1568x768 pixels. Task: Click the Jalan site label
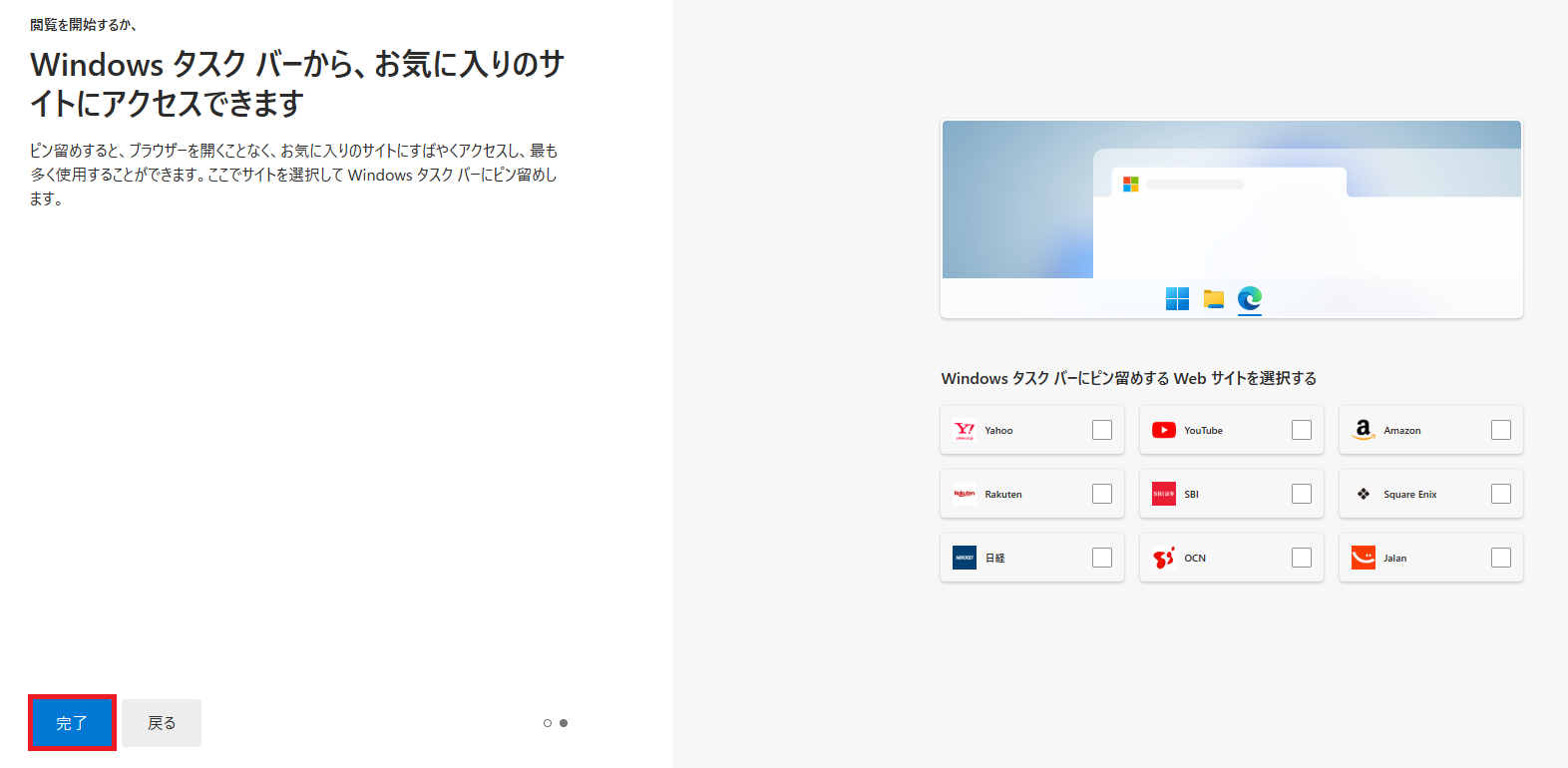[1395, 559]
